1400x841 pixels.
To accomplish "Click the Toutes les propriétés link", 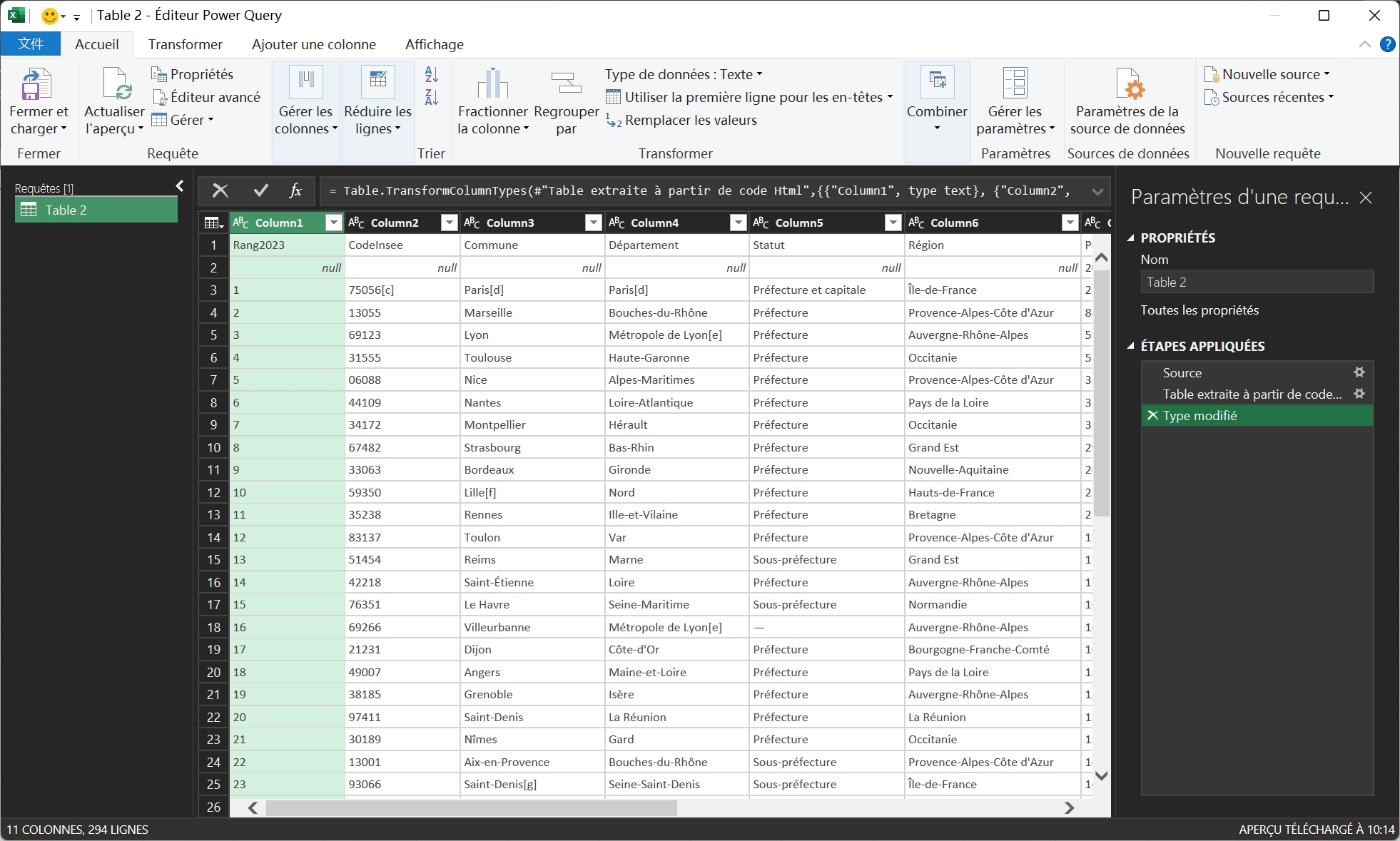I will 1199,310.
